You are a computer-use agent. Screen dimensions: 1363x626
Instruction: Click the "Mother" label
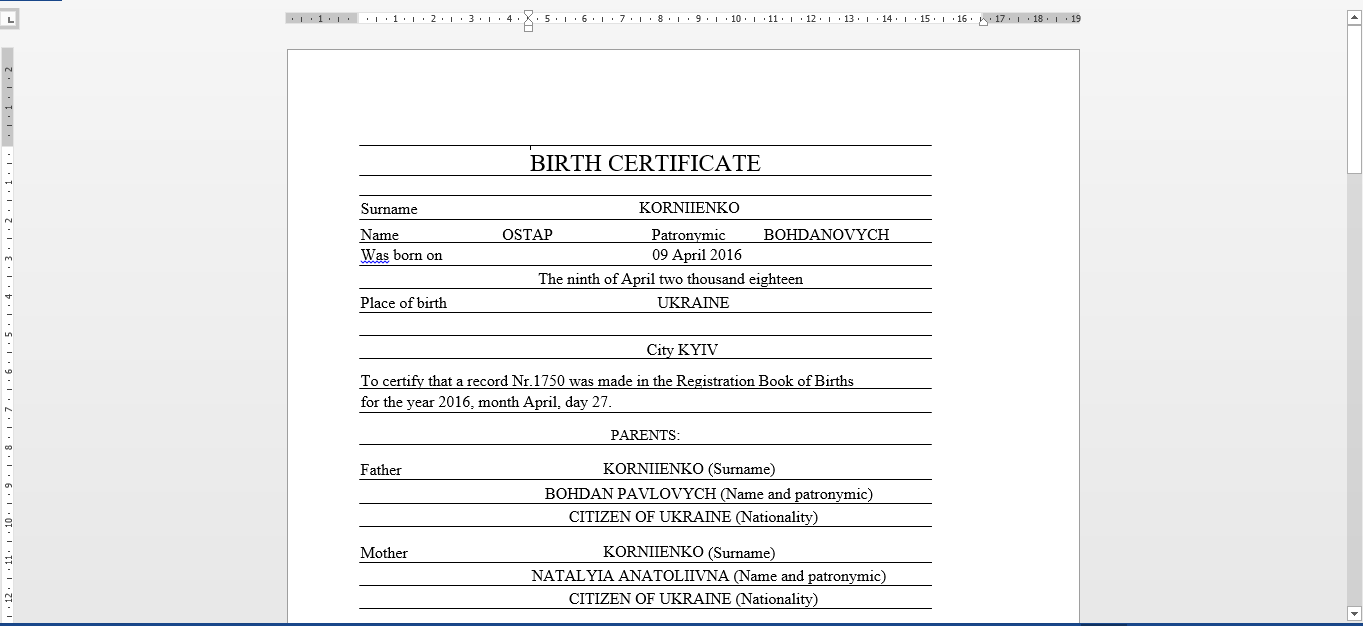coord(384,553)
